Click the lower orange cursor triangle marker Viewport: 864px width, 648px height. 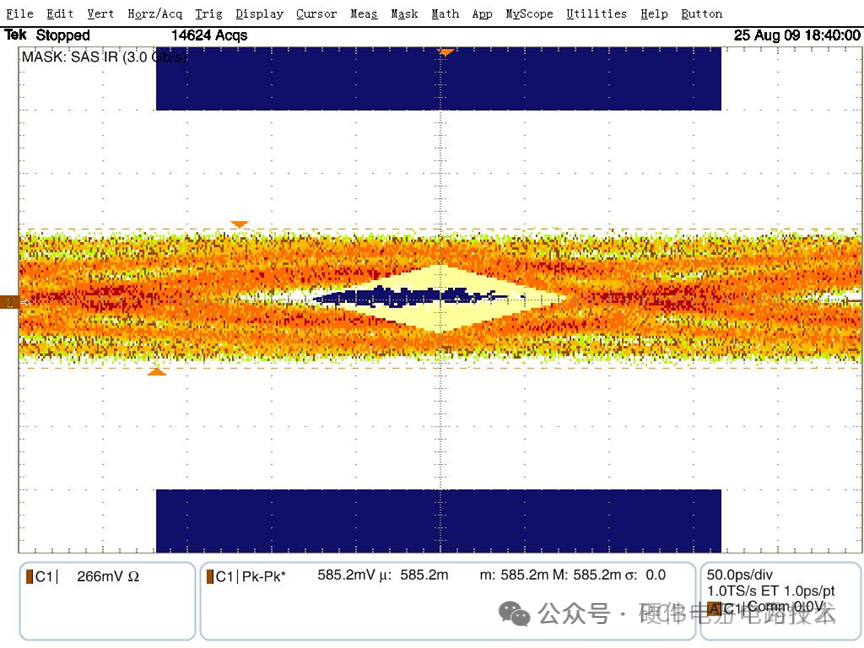(x=157, y=372)
